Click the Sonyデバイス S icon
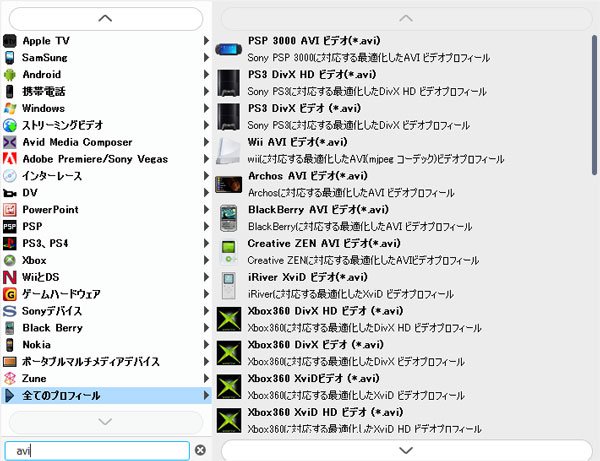 coord(10,311)
